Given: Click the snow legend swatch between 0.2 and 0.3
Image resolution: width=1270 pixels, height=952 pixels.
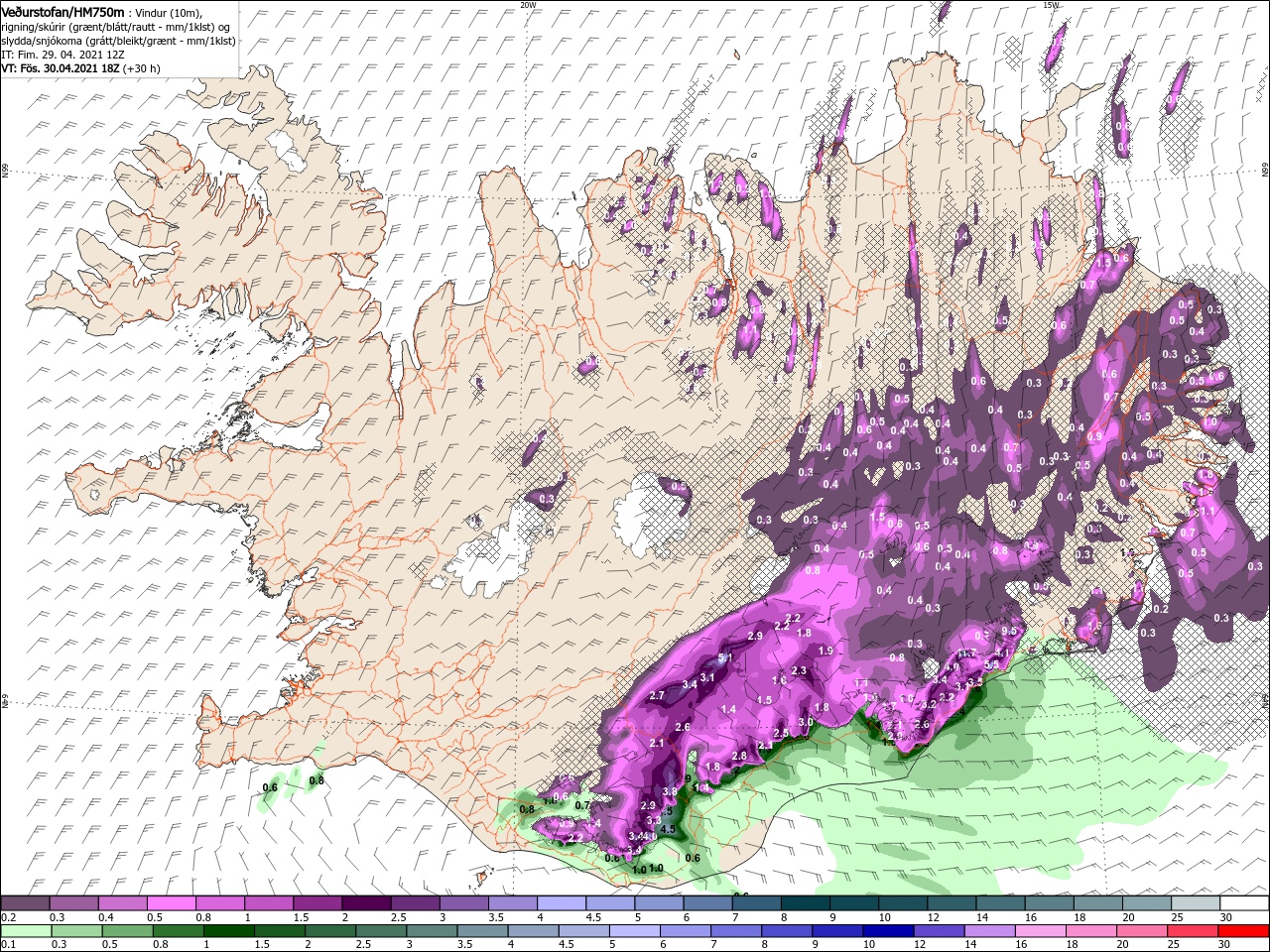Looking at the screenshot, I should click(x=26, y=903).
